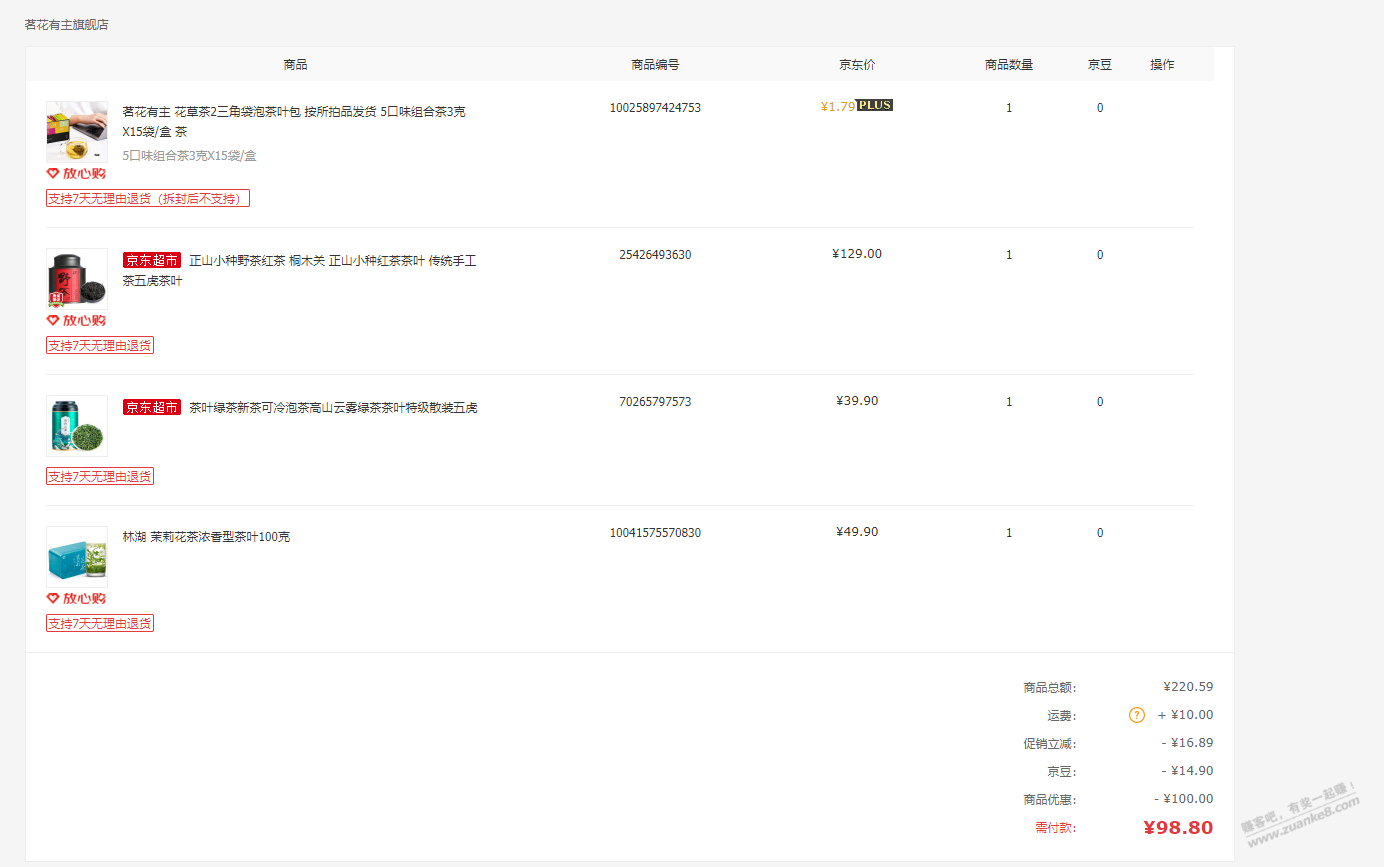Open the 林湖 茉莉花茶浓香型 product title link
The height and width of the screenshot is (867, 1384).
[x=206, y=537]
